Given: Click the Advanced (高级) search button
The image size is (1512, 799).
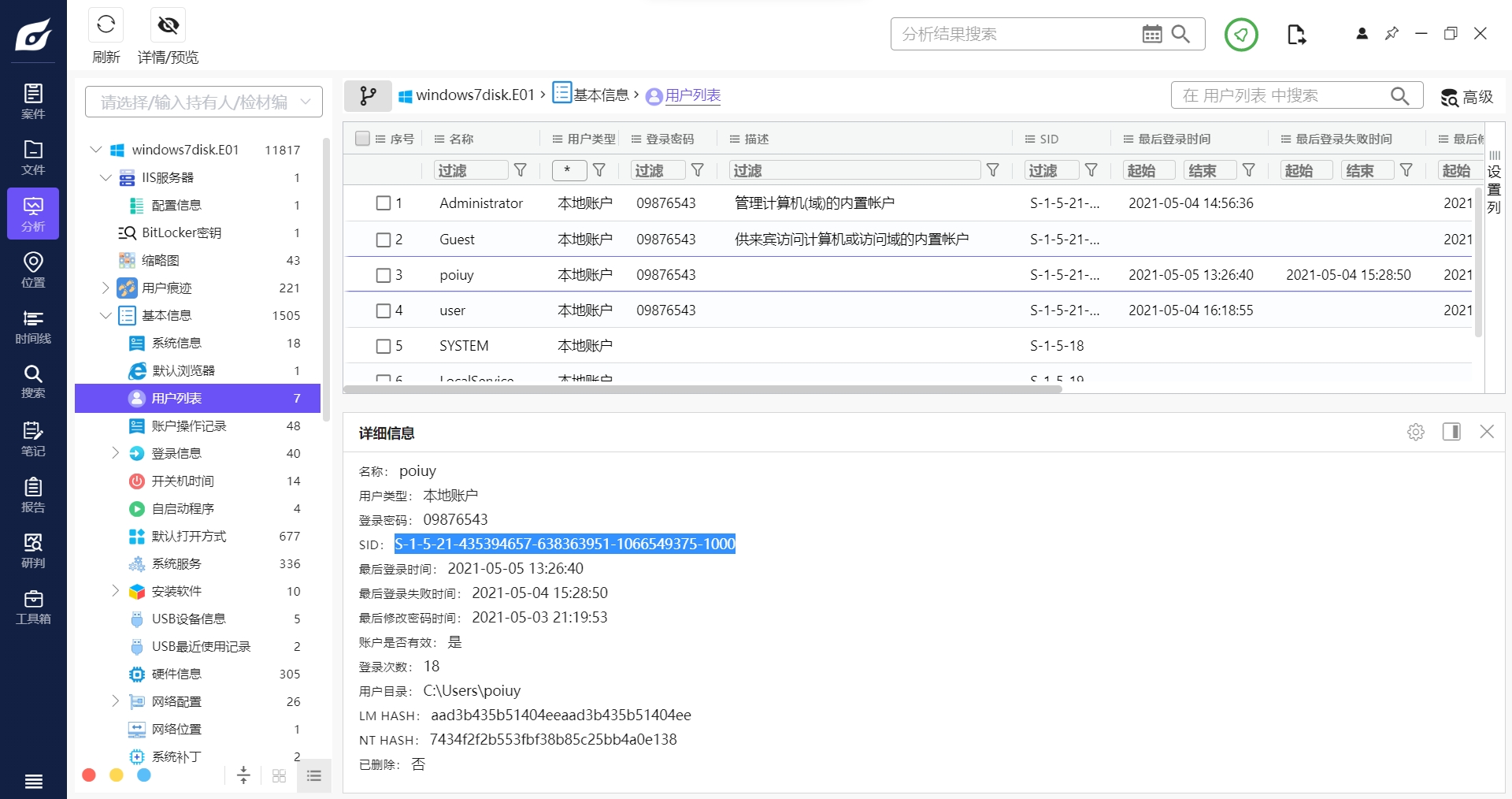Looking at the screenshot, I should coord(1466,96).
